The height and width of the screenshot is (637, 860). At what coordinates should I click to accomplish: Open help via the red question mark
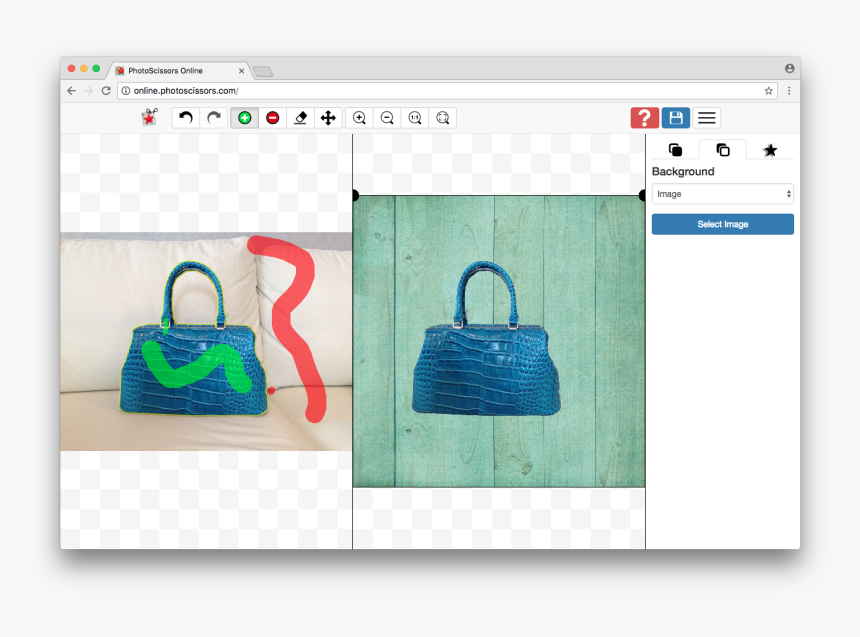click(x=643, y=117)
